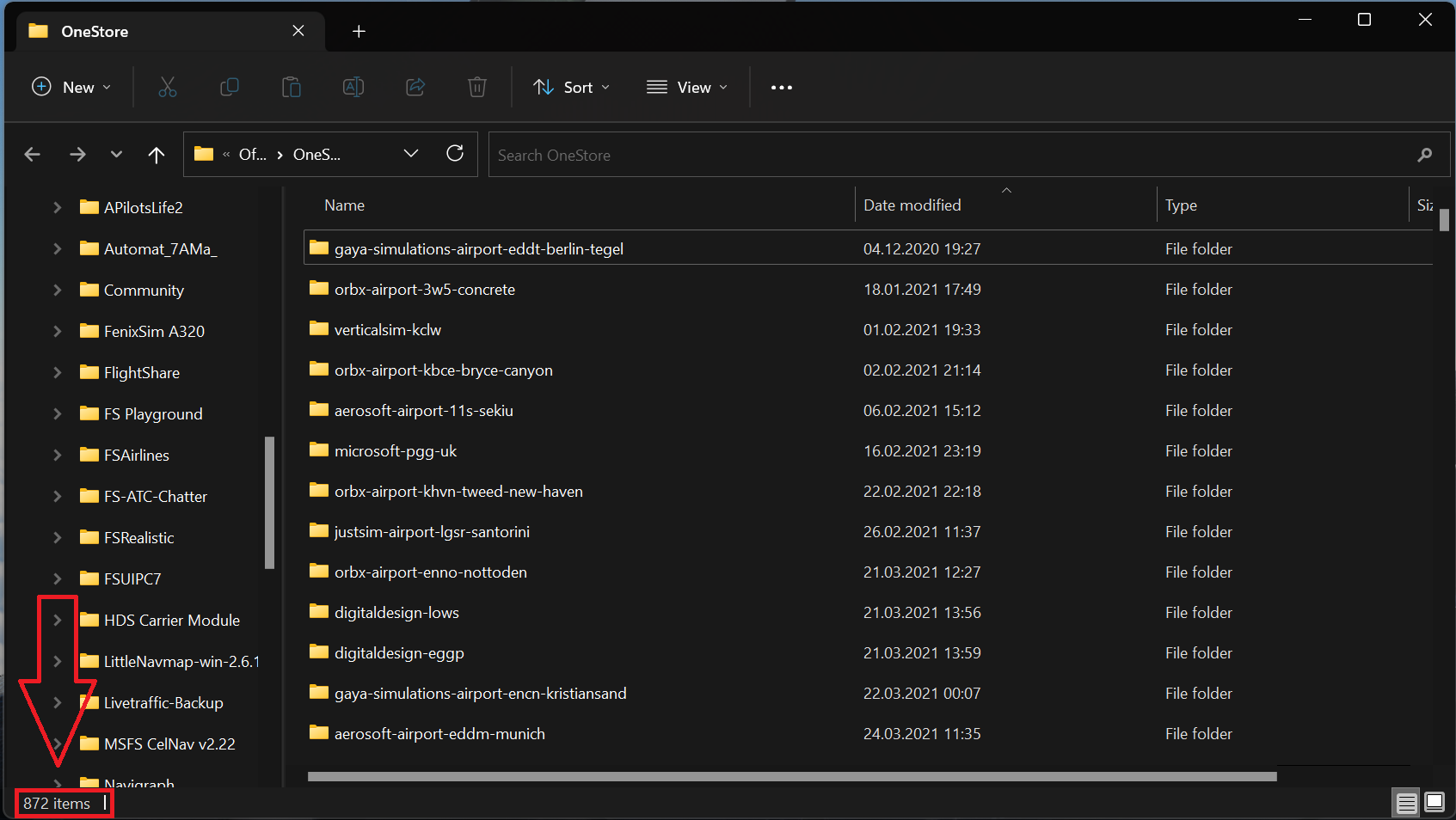Open the Sort dropdown menu

(571, 87)
